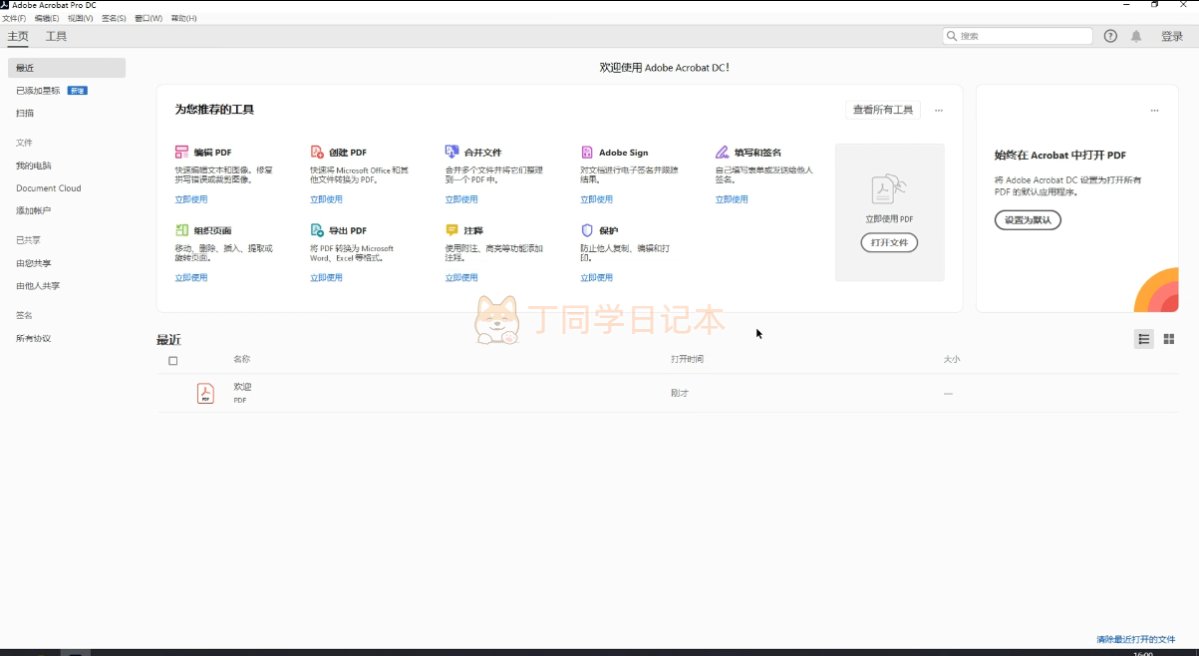Open the Adobe Sign tool icon
This screenshot has width=1199, height=656.
[587, 152]
